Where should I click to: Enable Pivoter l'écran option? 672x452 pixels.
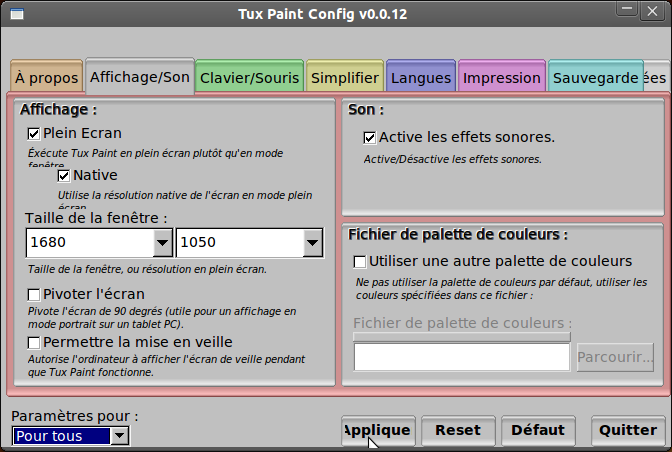click(x=34, y=294)
